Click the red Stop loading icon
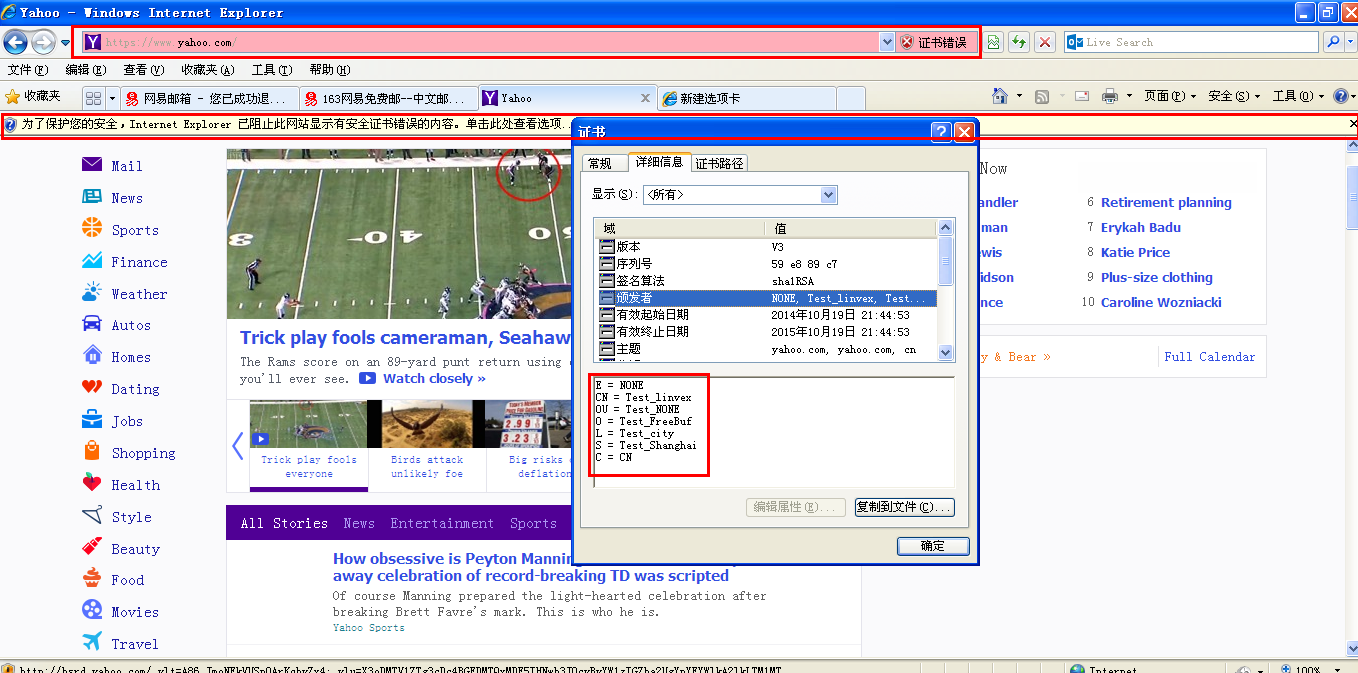The height and width of the screenshot is (673, 1358). tap(1045, 42)
